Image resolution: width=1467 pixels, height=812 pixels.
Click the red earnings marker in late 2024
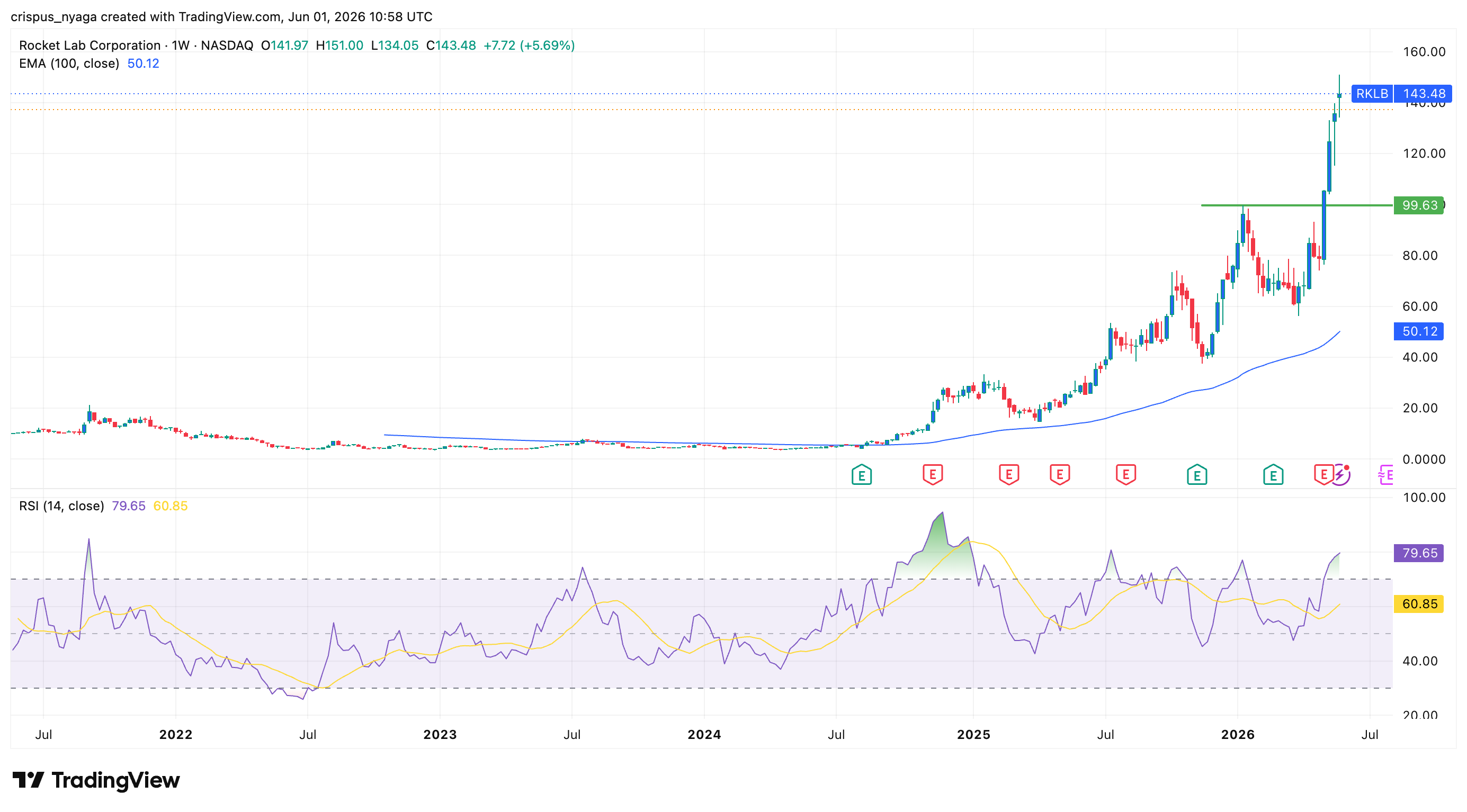[x=932, y=475]
